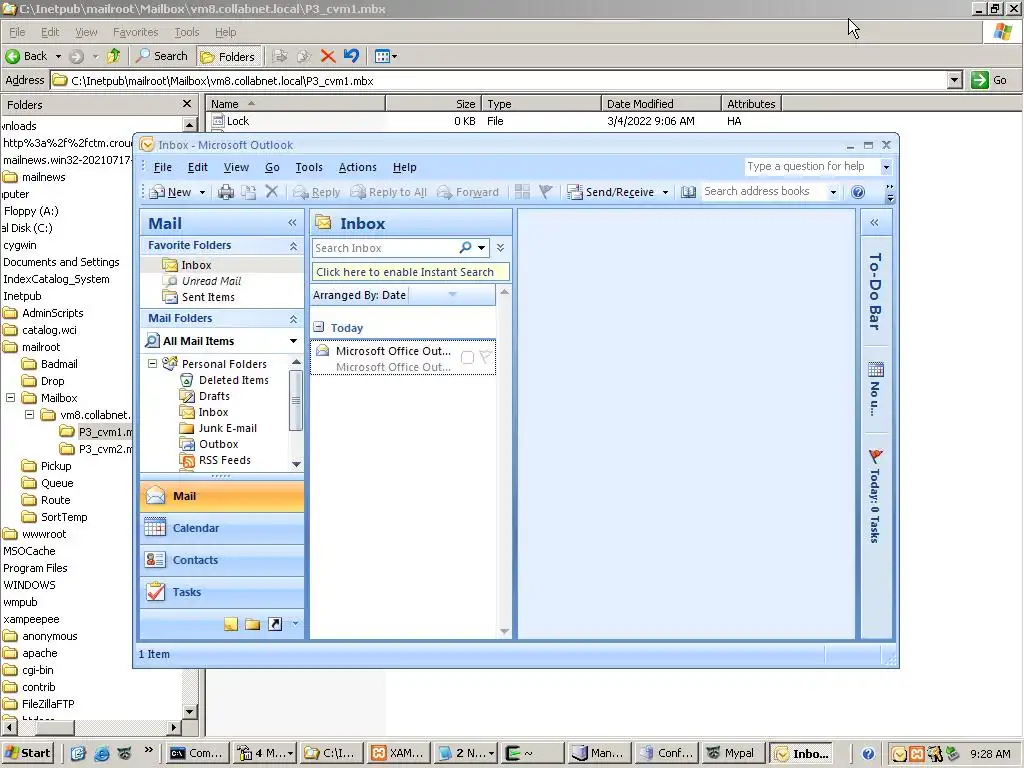Click the mail folder list scrollbar thumb
Viewport: 1024px width, 768px height.
(296, 400)
